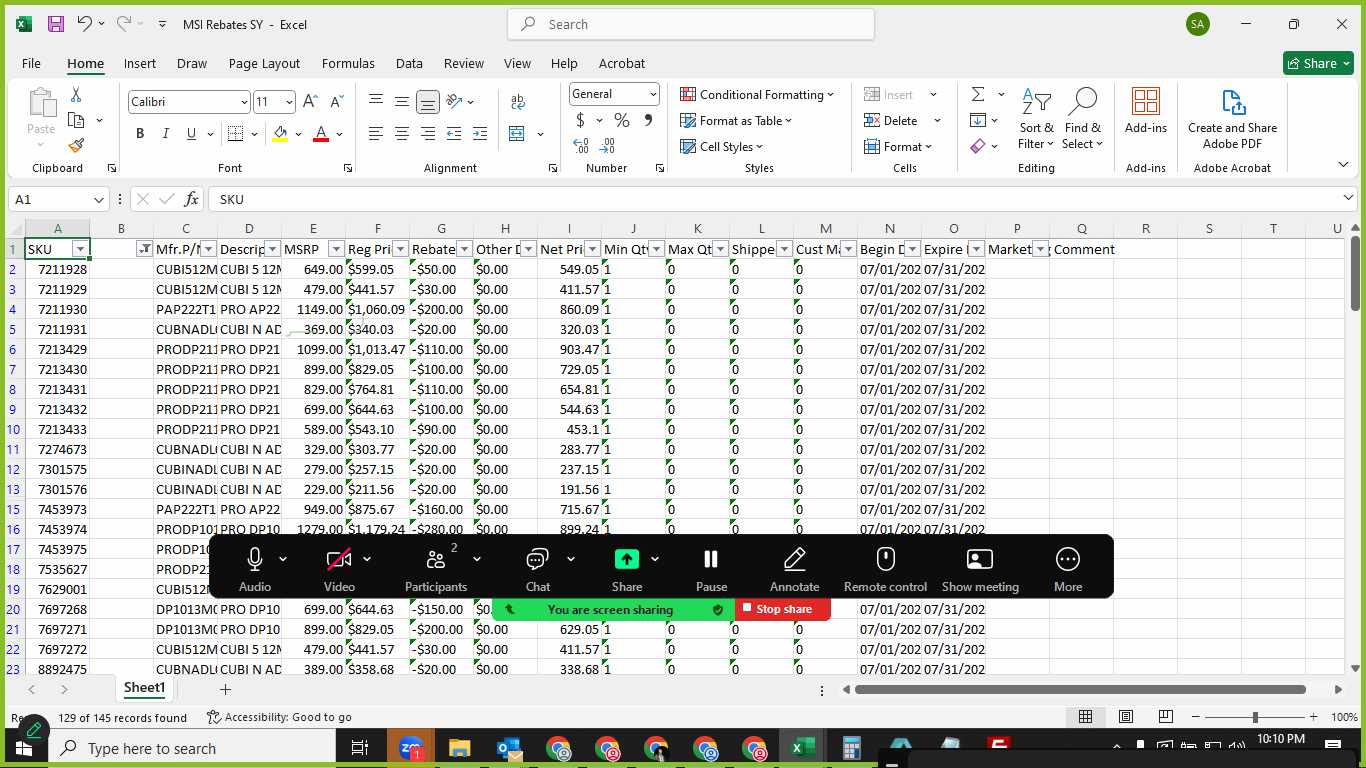Viewport: 1366px width, 768px height.
Task: Click the Windows Start button
Action: 22,748
